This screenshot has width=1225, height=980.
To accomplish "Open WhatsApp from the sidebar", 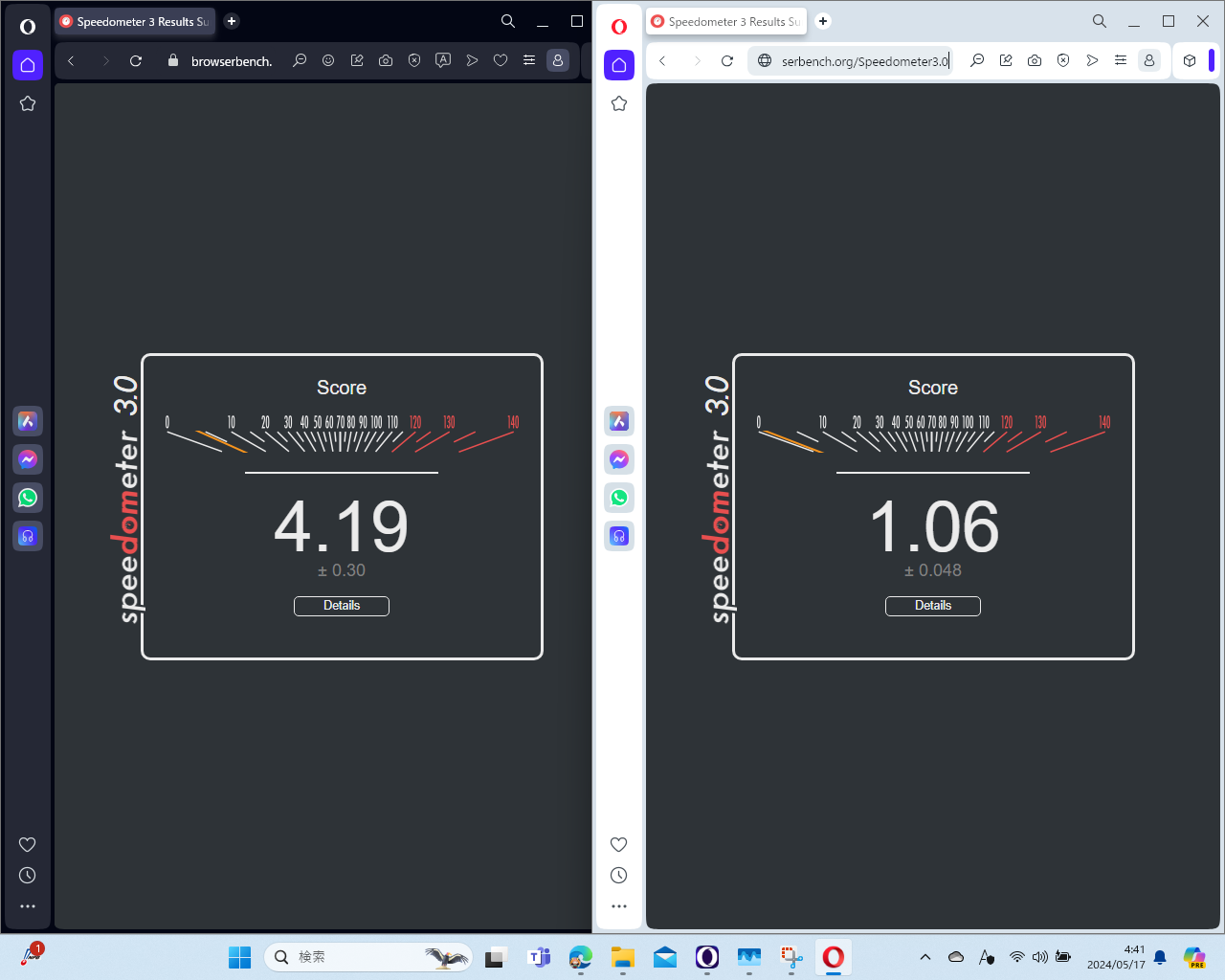I will pyautogui.click(x=28, y=498).
